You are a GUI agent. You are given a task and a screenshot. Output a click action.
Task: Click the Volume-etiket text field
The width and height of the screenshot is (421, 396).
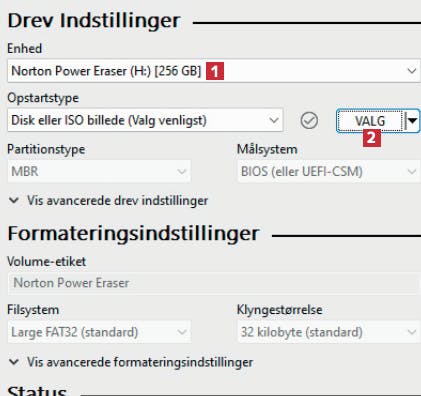click(214, 283)
